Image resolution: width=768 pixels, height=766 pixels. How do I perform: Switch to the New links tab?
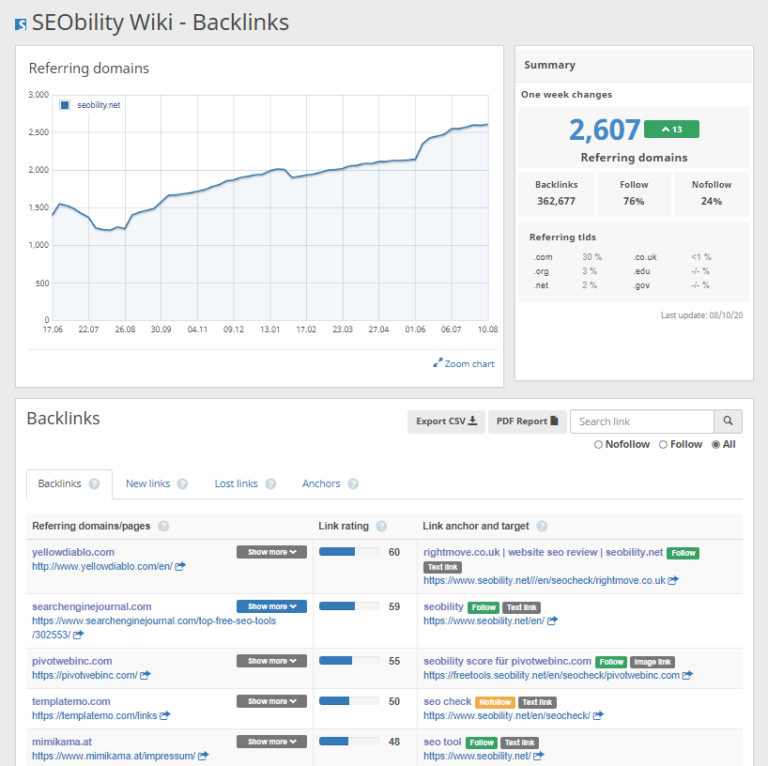tap(148, 484)
